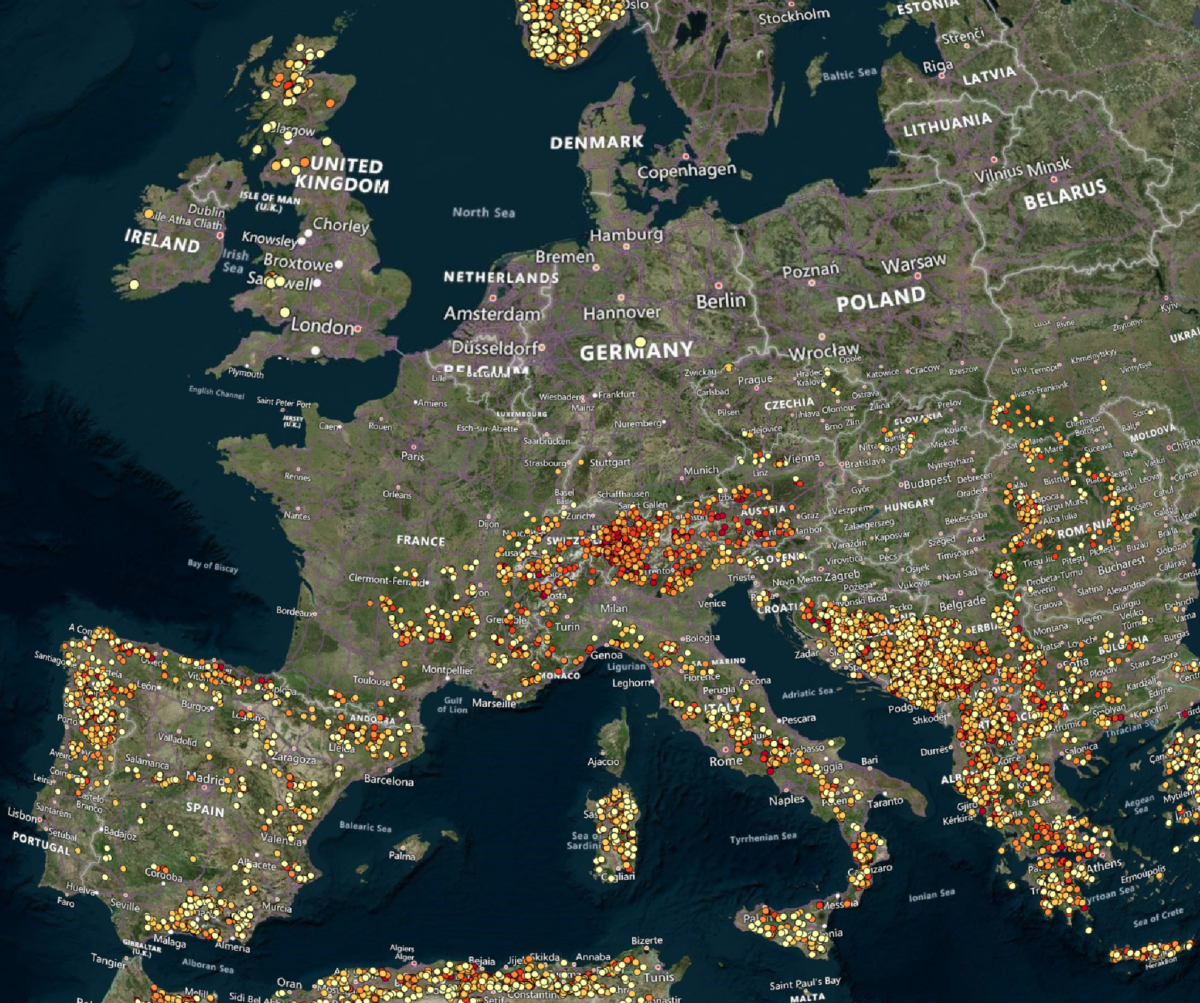The image size is (1200, 1003).
Task: Click the Barcelona city label
Action: click(388, 781)
